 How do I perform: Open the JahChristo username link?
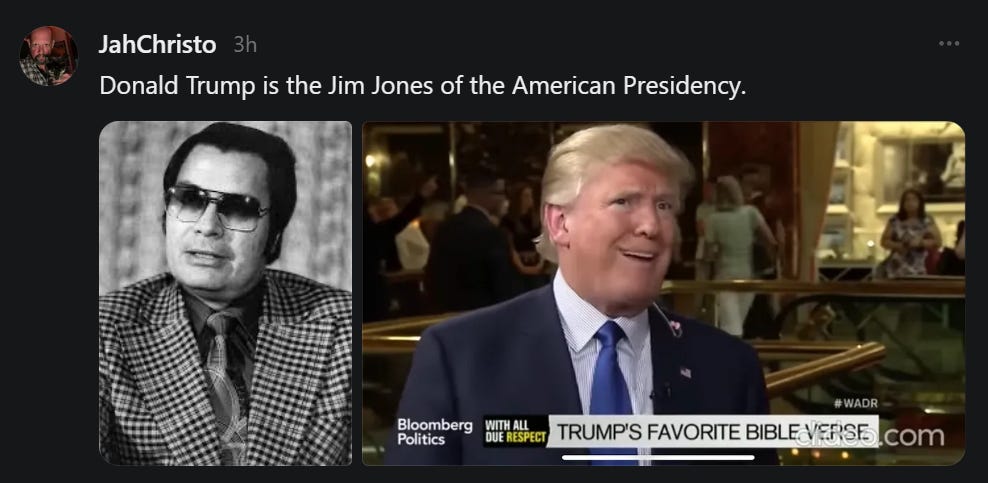[x=158, y=45]
